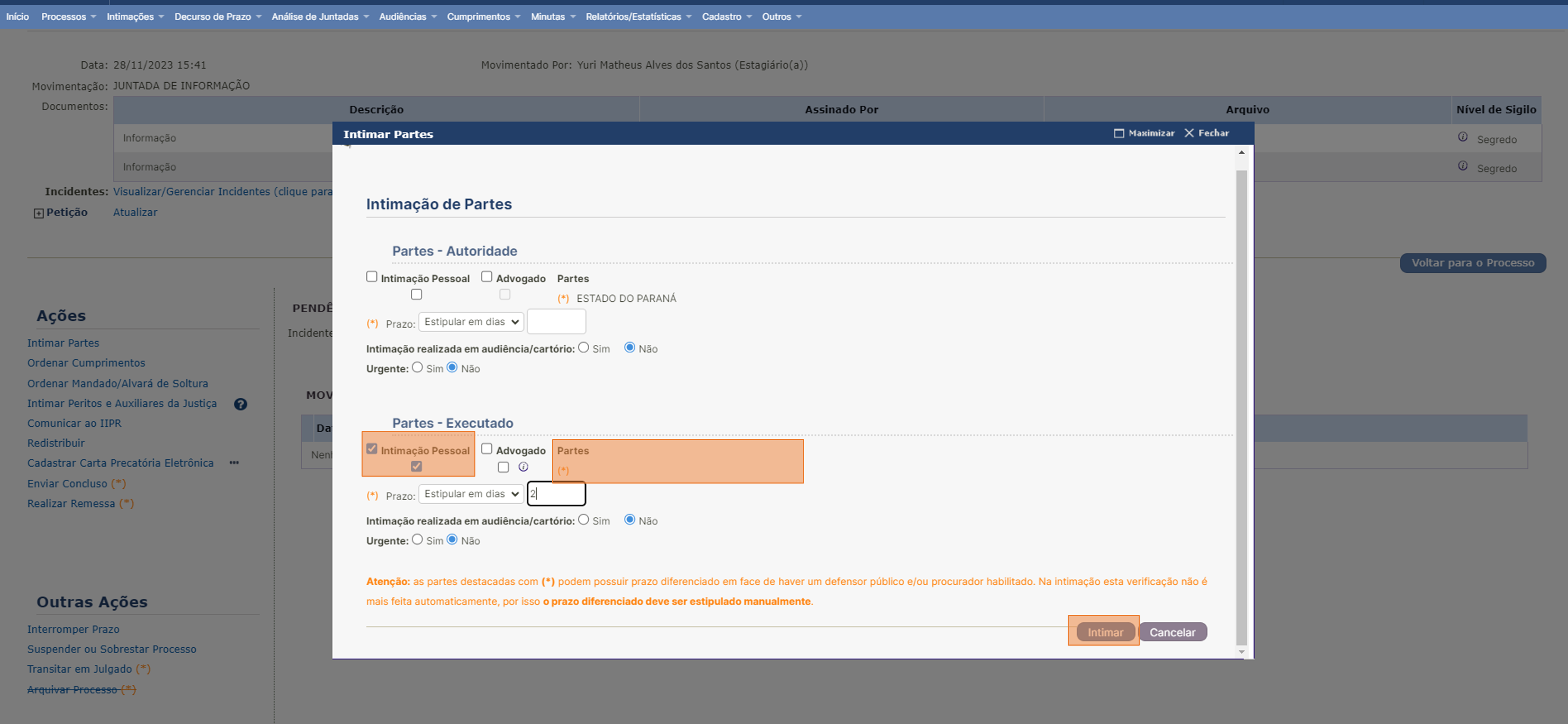Screen dimensions: 1568x724
Task: Open the Outros menu
Action: tap(781, 16)
